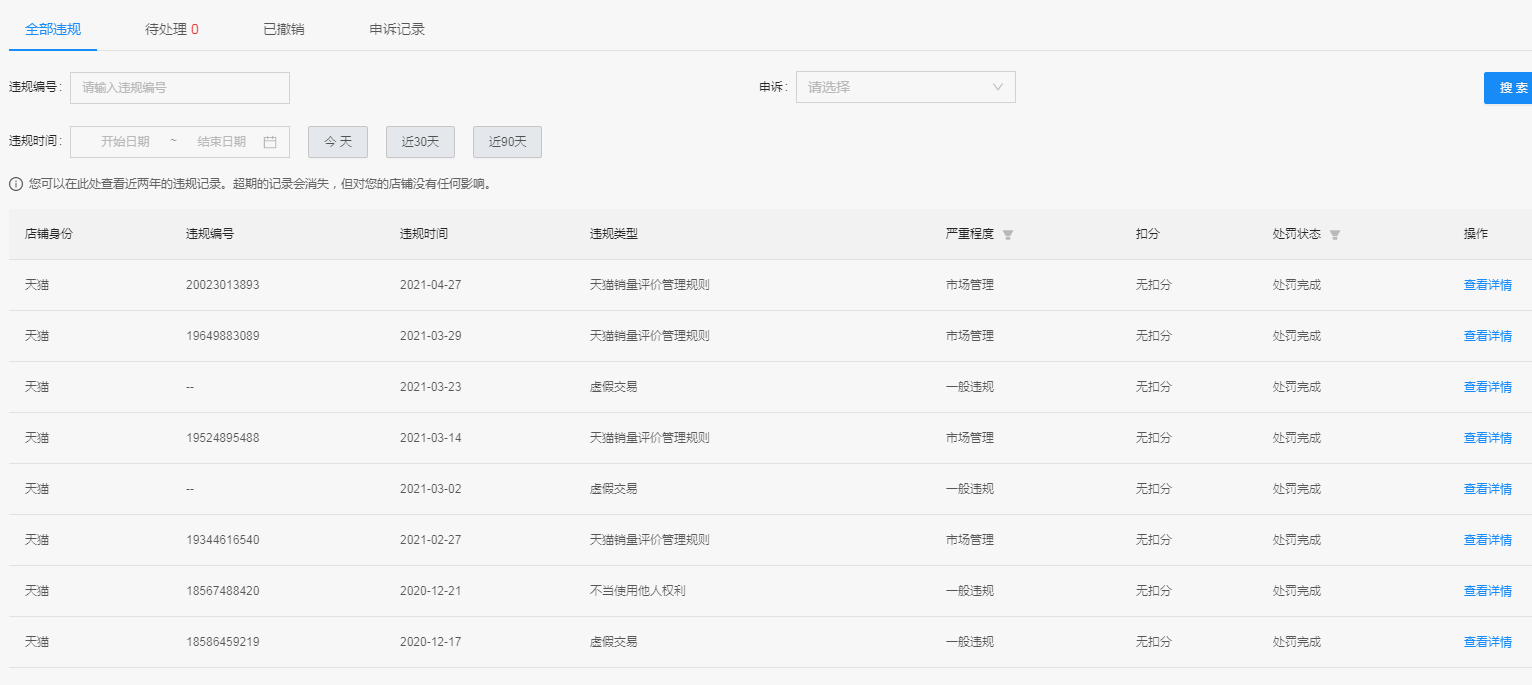
Task: Click the date 2020-12-17
Action: (431, 642)
